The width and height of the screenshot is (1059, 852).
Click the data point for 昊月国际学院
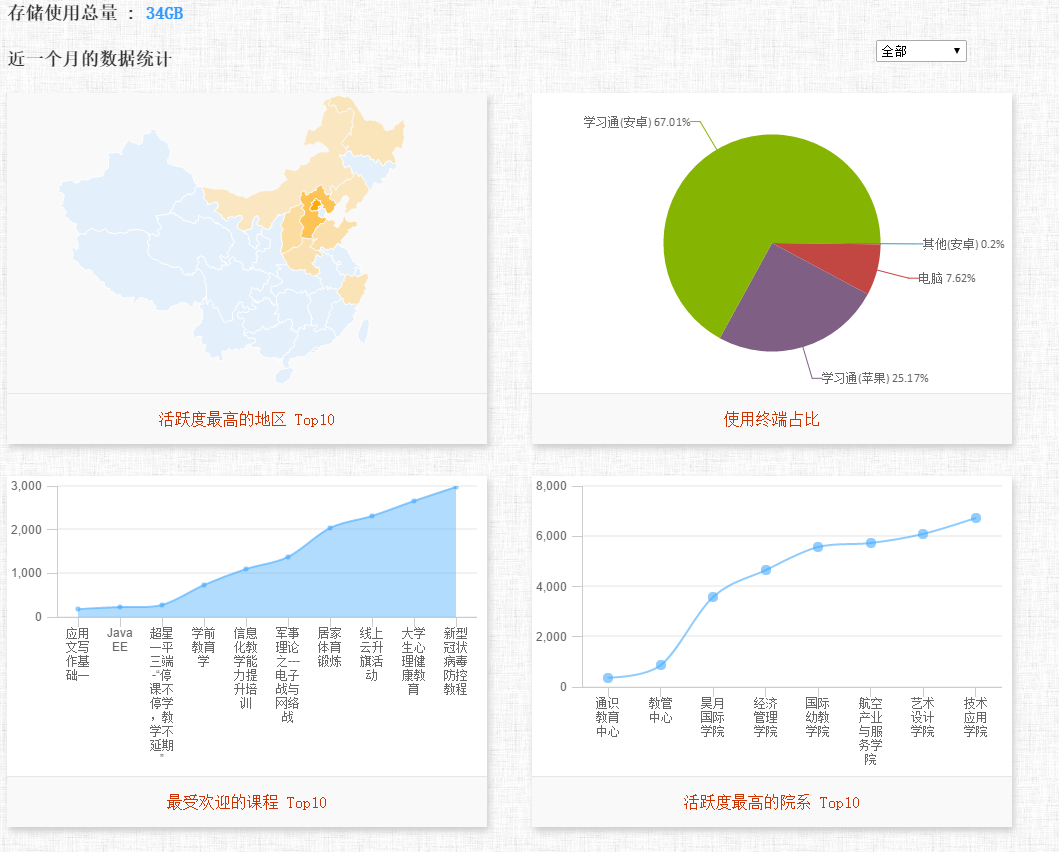[713, 597]
